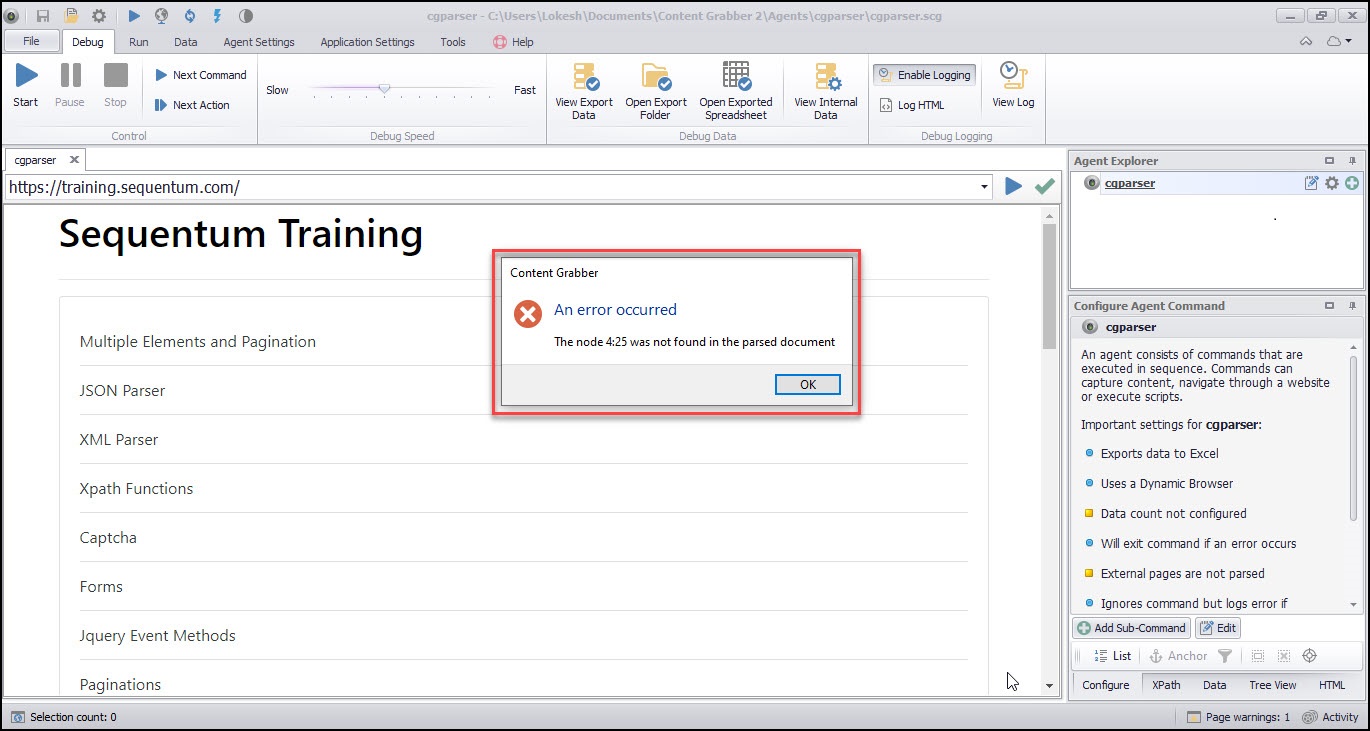
Task: Open Exported Spreadsheet icon
Action: 736,78
